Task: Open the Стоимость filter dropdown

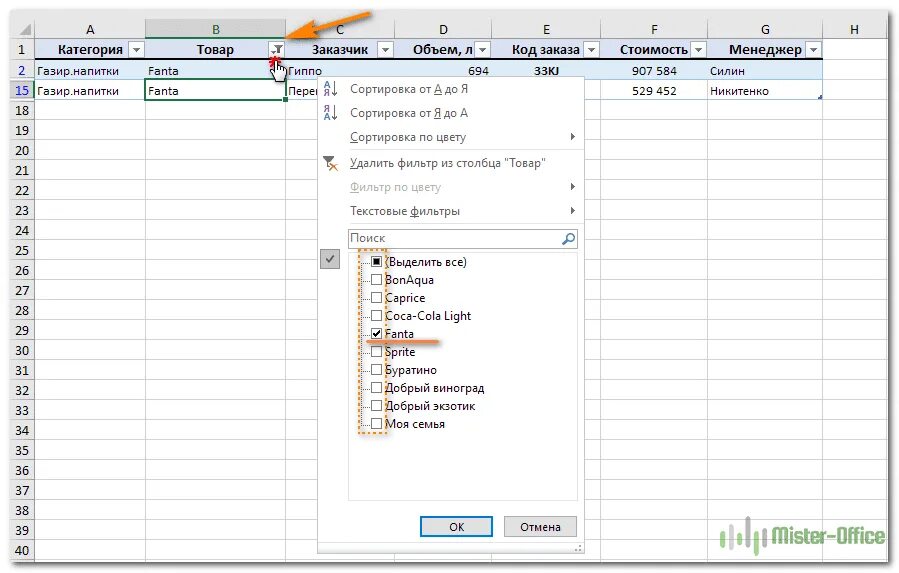Action: coord(698,50)
